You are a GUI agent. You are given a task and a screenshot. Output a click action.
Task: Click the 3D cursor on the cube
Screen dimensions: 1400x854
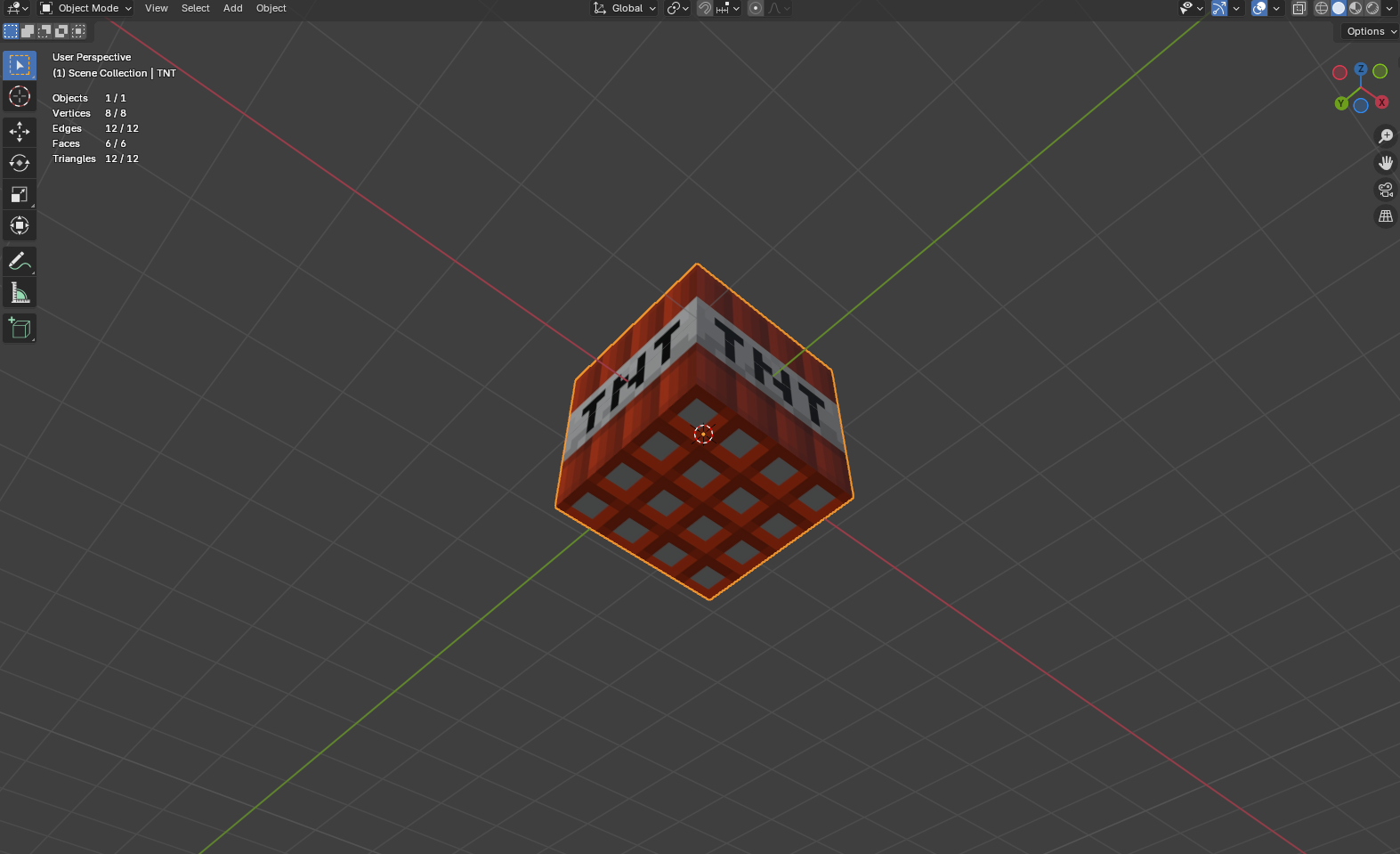pyautogui.click(x=703, y=434)
